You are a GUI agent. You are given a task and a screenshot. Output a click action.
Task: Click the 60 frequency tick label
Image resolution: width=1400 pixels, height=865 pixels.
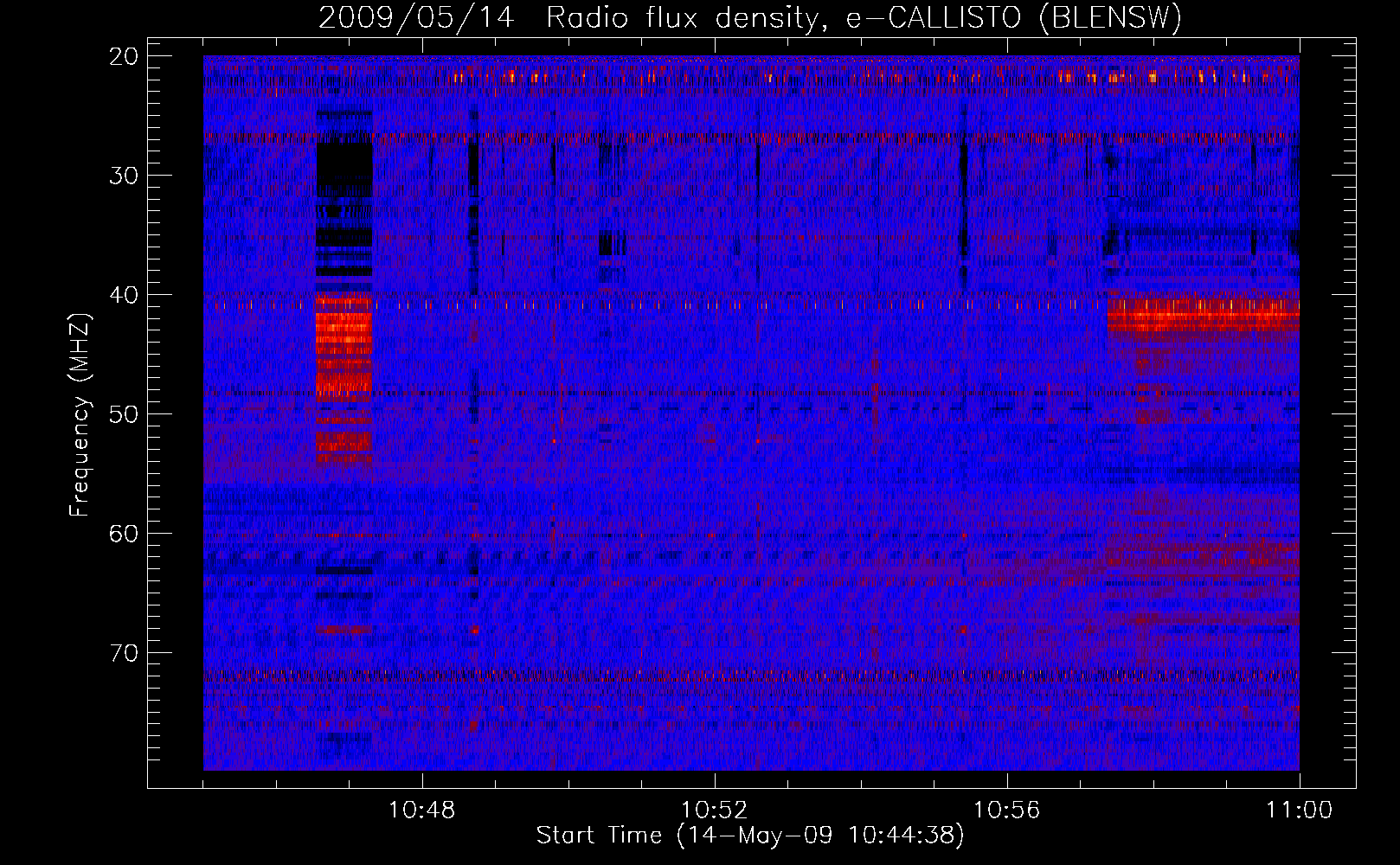point(125,534)
